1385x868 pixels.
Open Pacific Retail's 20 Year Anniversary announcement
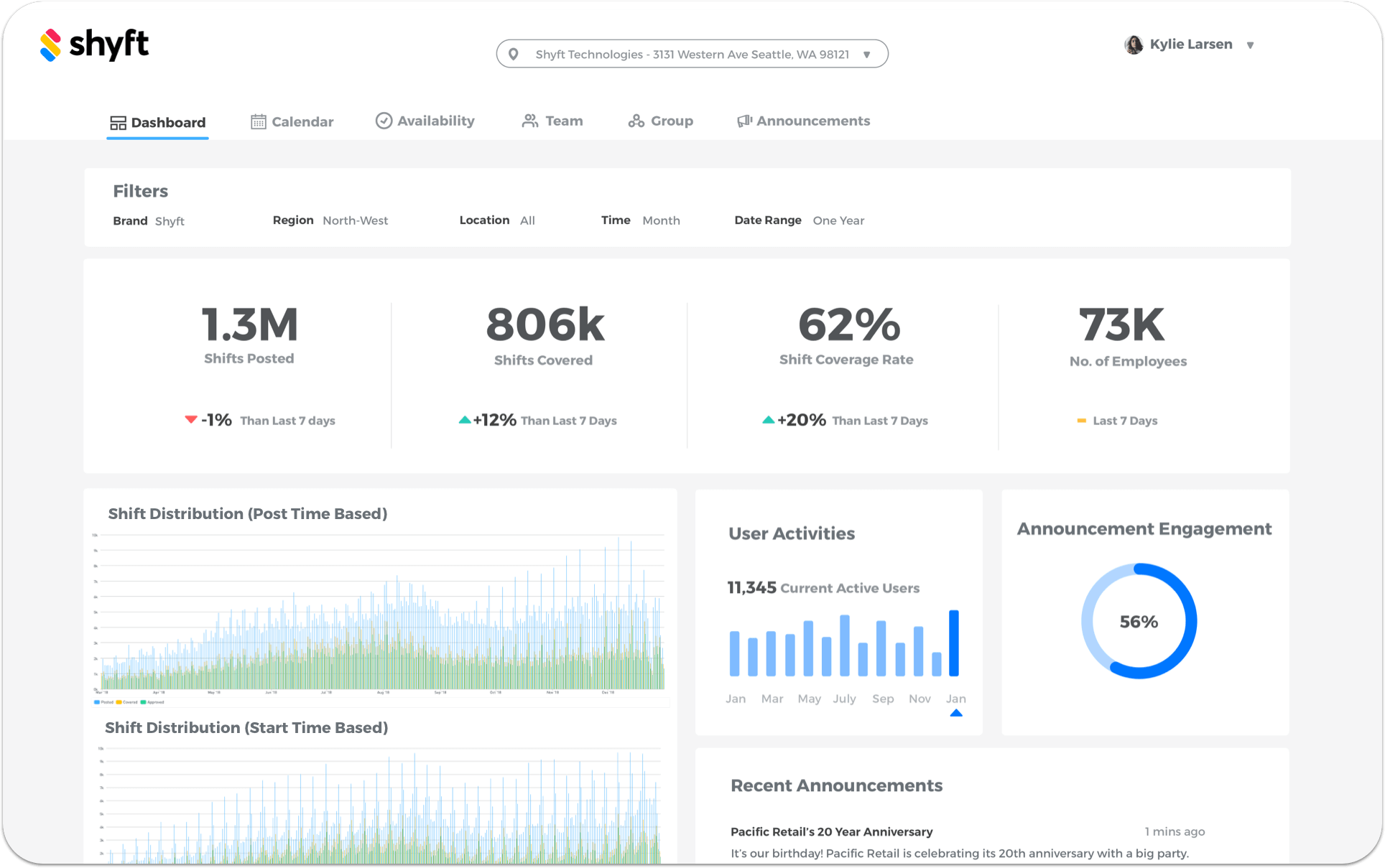[831, 831]
